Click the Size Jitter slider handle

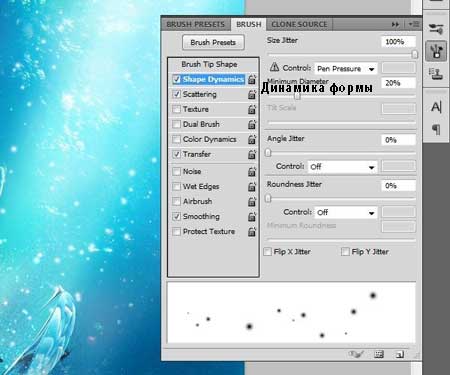414,54
